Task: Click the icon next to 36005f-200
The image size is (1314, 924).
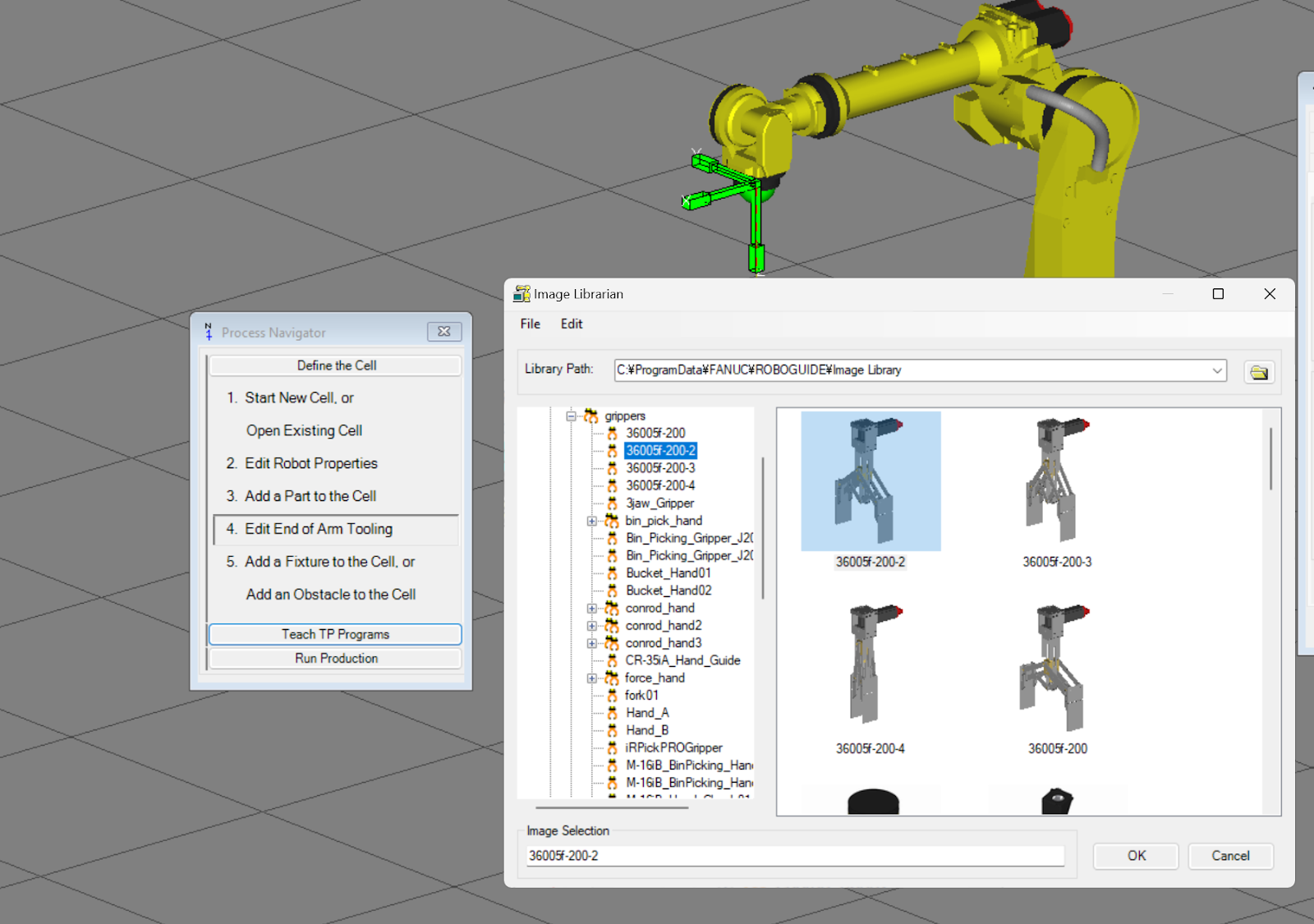Action: (612, 433)
